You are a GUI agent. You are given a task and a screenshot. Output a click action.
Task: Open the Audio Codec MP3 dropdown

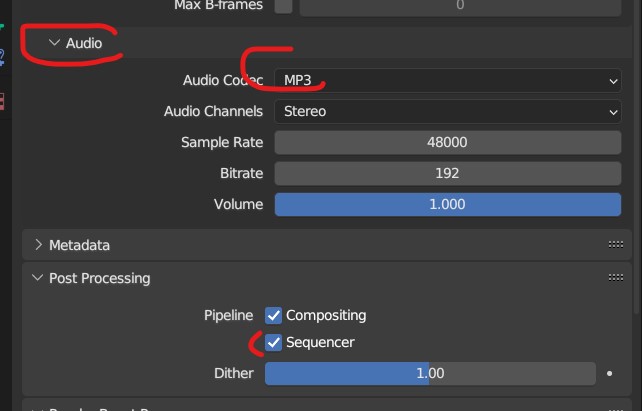(x=448, y=80)
